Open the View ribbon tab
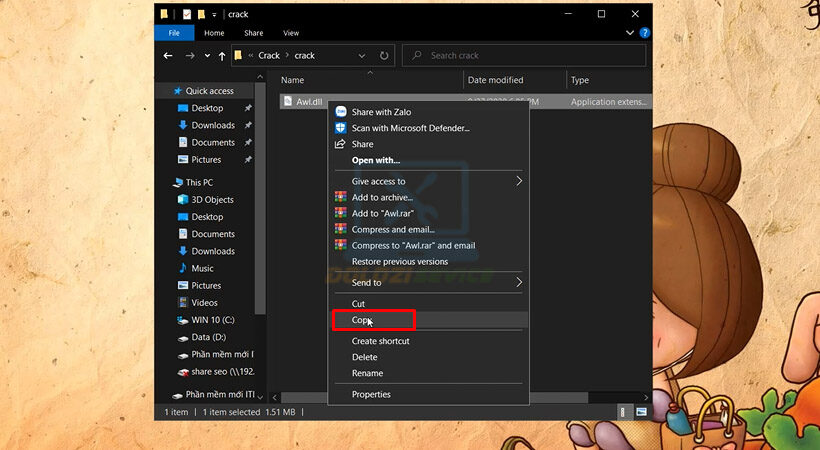This screenshot has height=450, width=820. pyautogui.click(x=291, y=33)
